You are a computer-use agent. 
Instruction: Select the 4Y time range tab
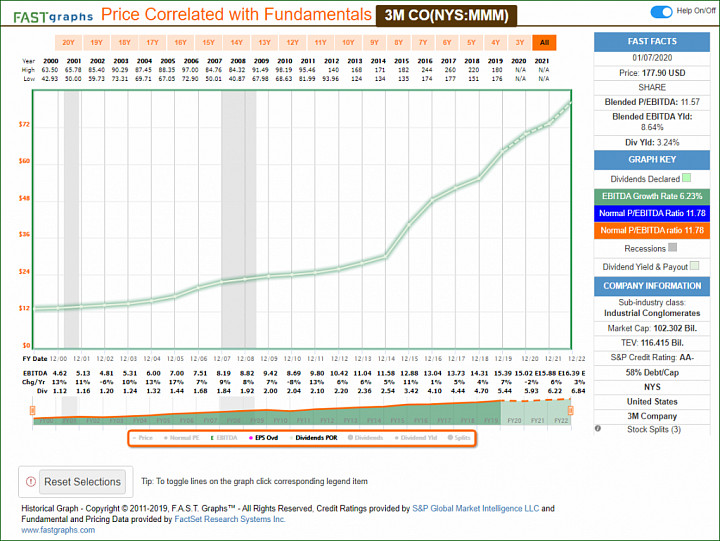pos(495,43)
